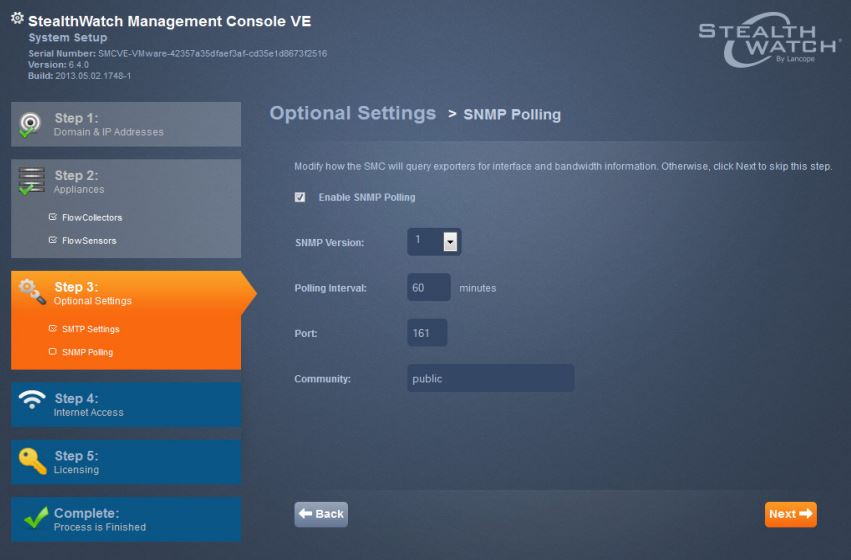Click the checked box icon beside FlowCollectors
851x560 pixels.
tap(53, 217)
